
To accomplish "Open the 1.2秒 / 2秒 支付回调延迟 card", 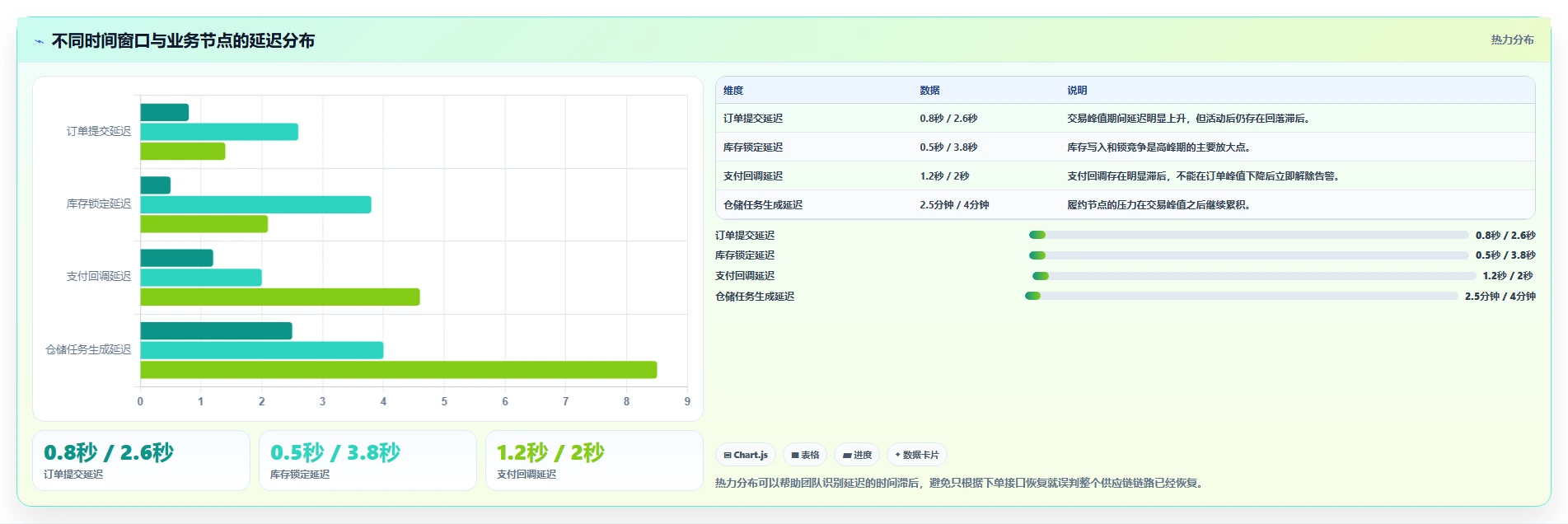I will coord(594,461).
